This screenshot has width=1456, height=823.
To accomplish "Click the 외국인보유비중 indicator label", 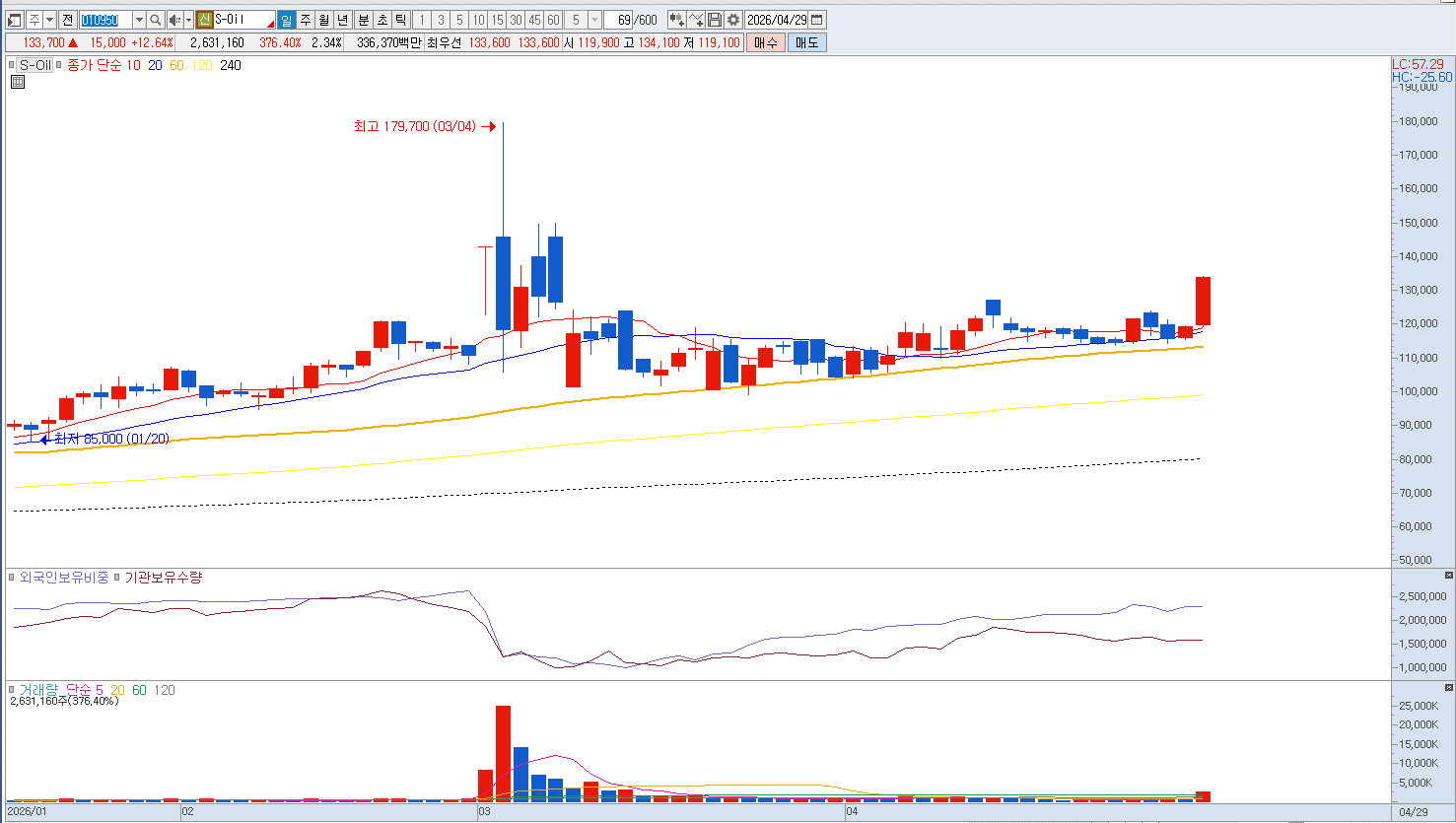I will 64,578.
